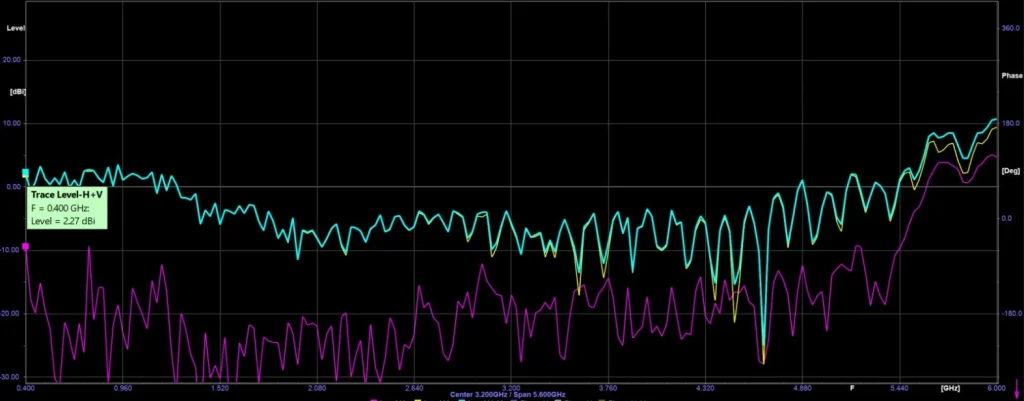Click the 'Level = 2.27 dBi' tooltip line

click(x=63, y=221)
